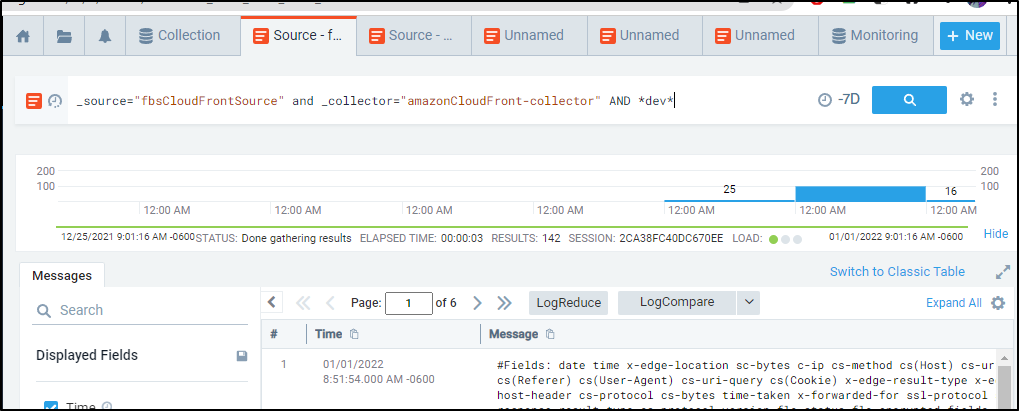Save displayed fields with the disk icon

[241, 356]
